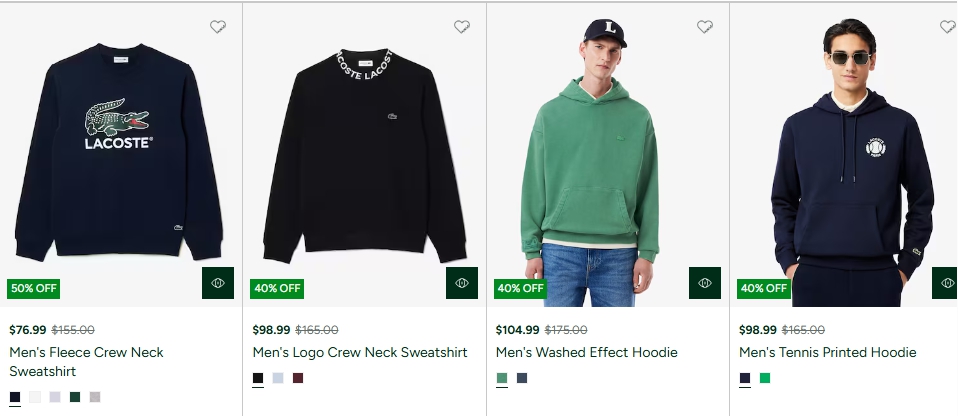Viewport: 958px width, 416px height.
Task: Add Washed Effect Hoodie to wishlist
Action: 705,27
